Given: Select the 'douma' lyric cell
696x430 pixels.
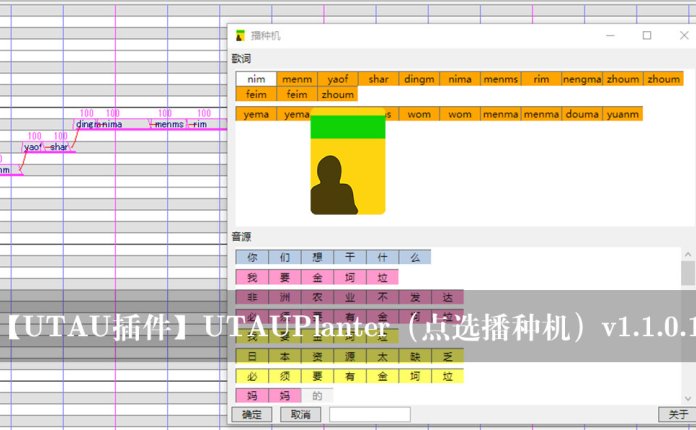Looking at the screenshot, I should pos(582,114).
